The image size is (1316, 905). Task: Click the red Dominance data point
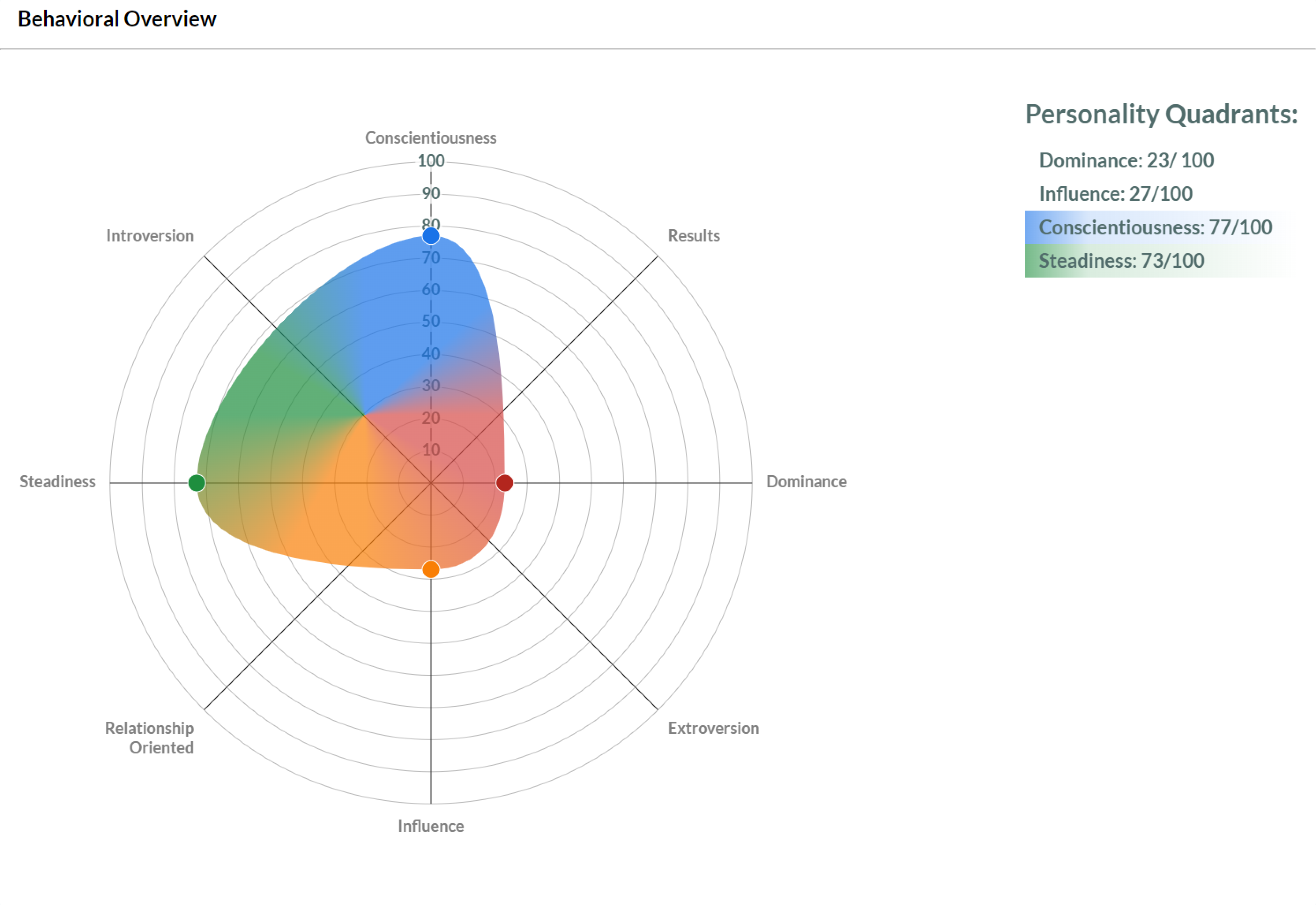504,482
